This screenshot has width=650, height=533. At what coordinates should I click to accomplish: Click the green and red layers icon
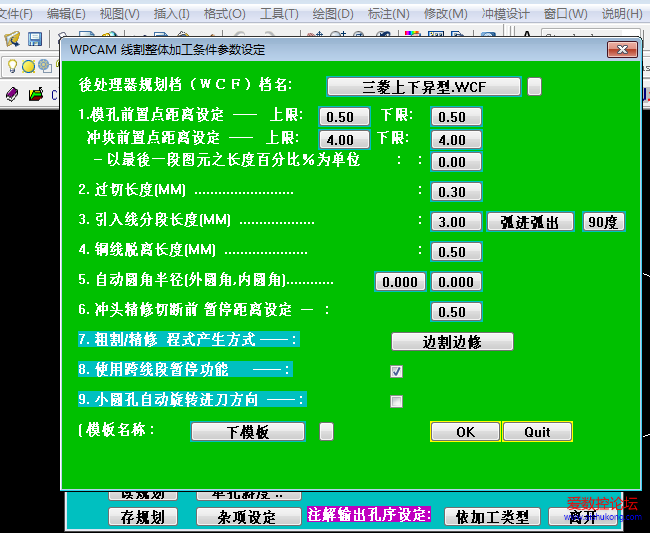(36, 94)
